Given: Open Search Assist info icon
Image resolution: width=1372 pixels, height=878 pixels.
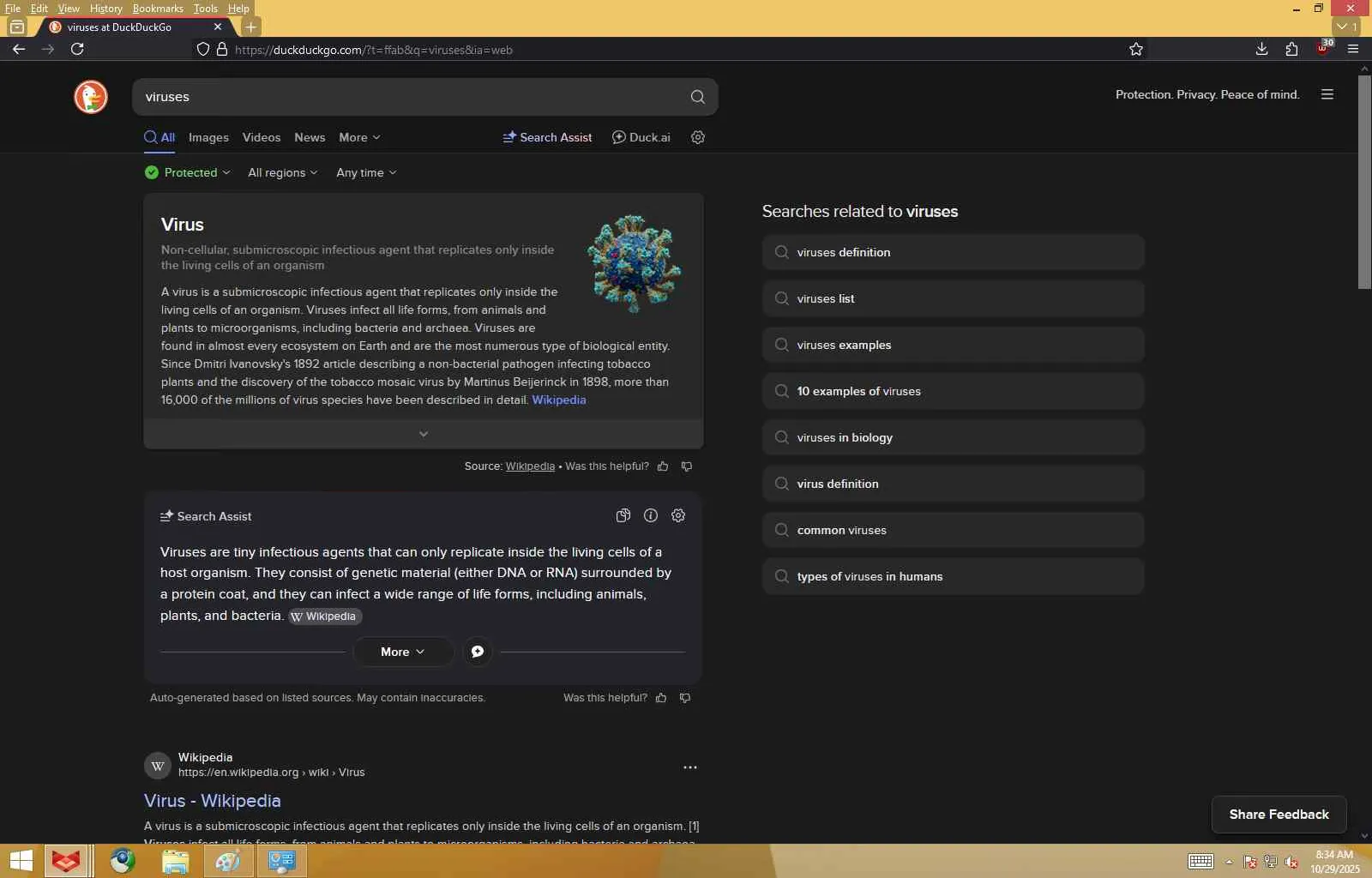Looking at the screenshot, I should pyautogui.click(x=651, y=515).
